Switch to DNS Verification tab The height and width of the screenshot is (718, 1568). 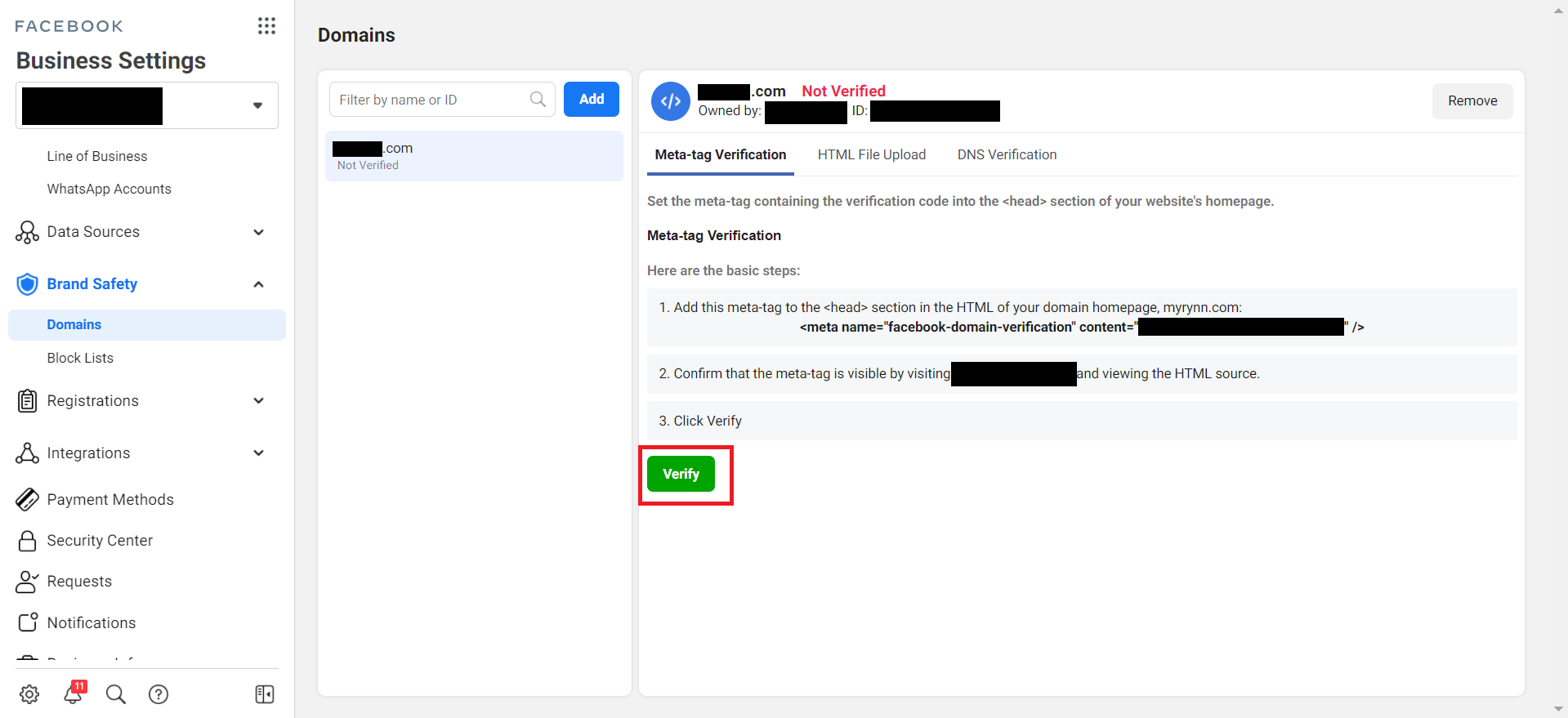coord(1007,154)
